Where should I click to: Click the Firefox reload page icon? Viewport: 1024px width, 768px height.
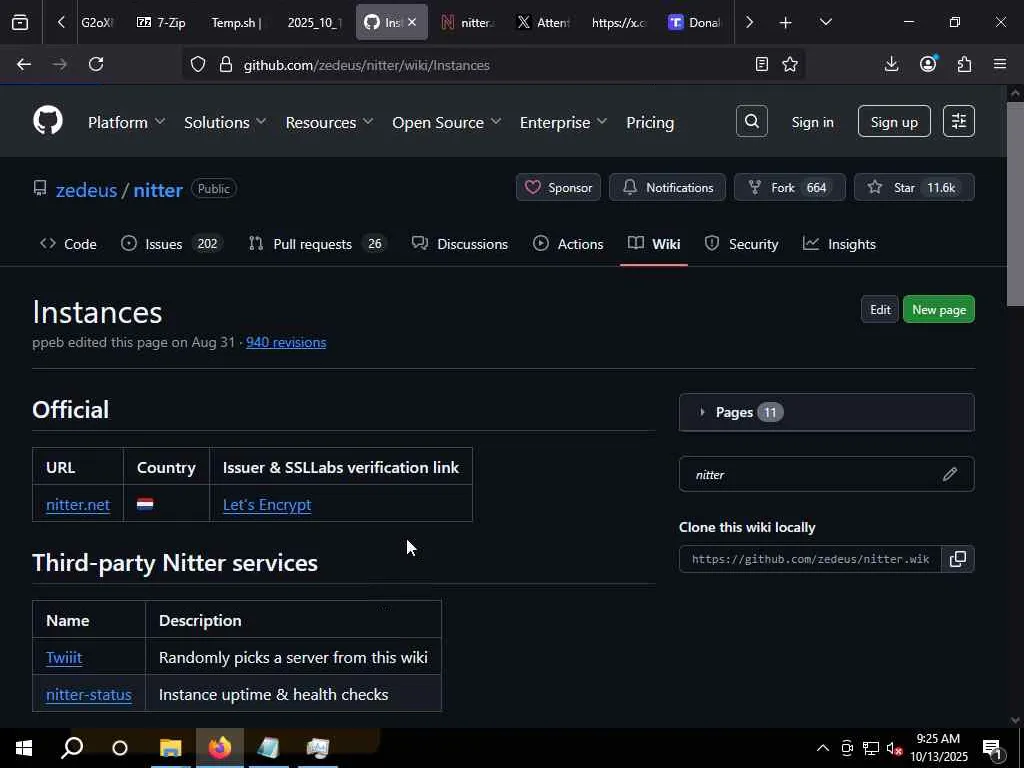point(96,64)
